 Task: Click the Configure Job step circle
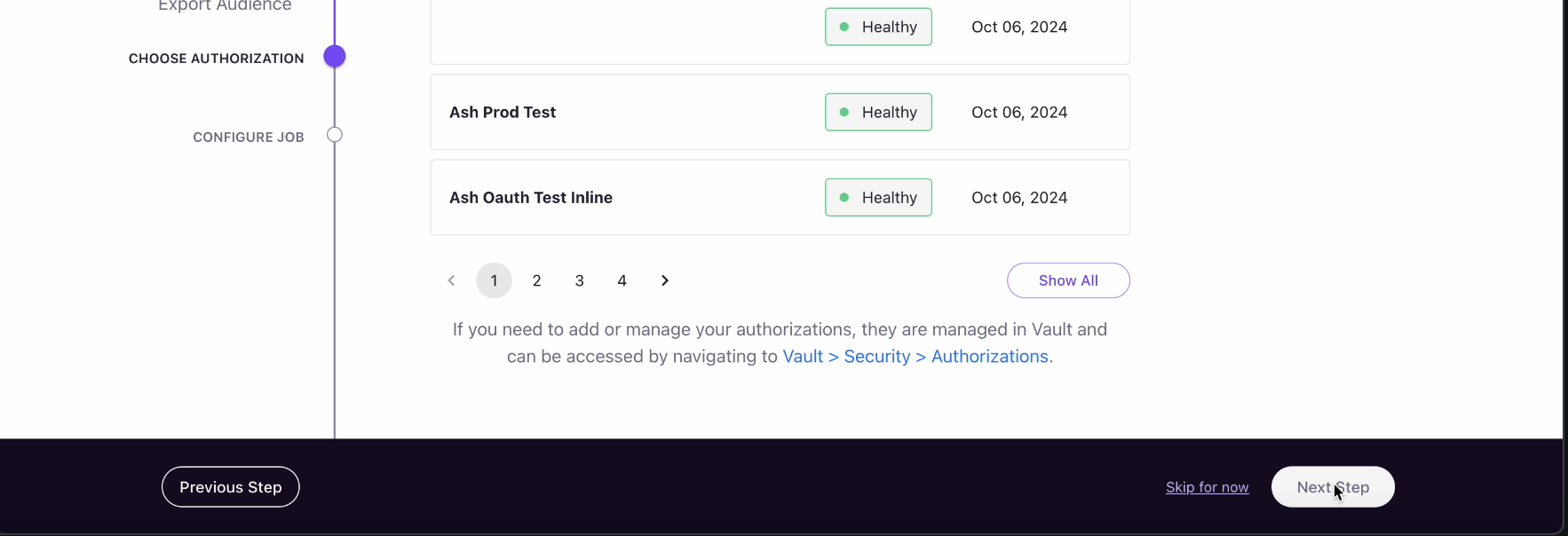coord(335,135)
